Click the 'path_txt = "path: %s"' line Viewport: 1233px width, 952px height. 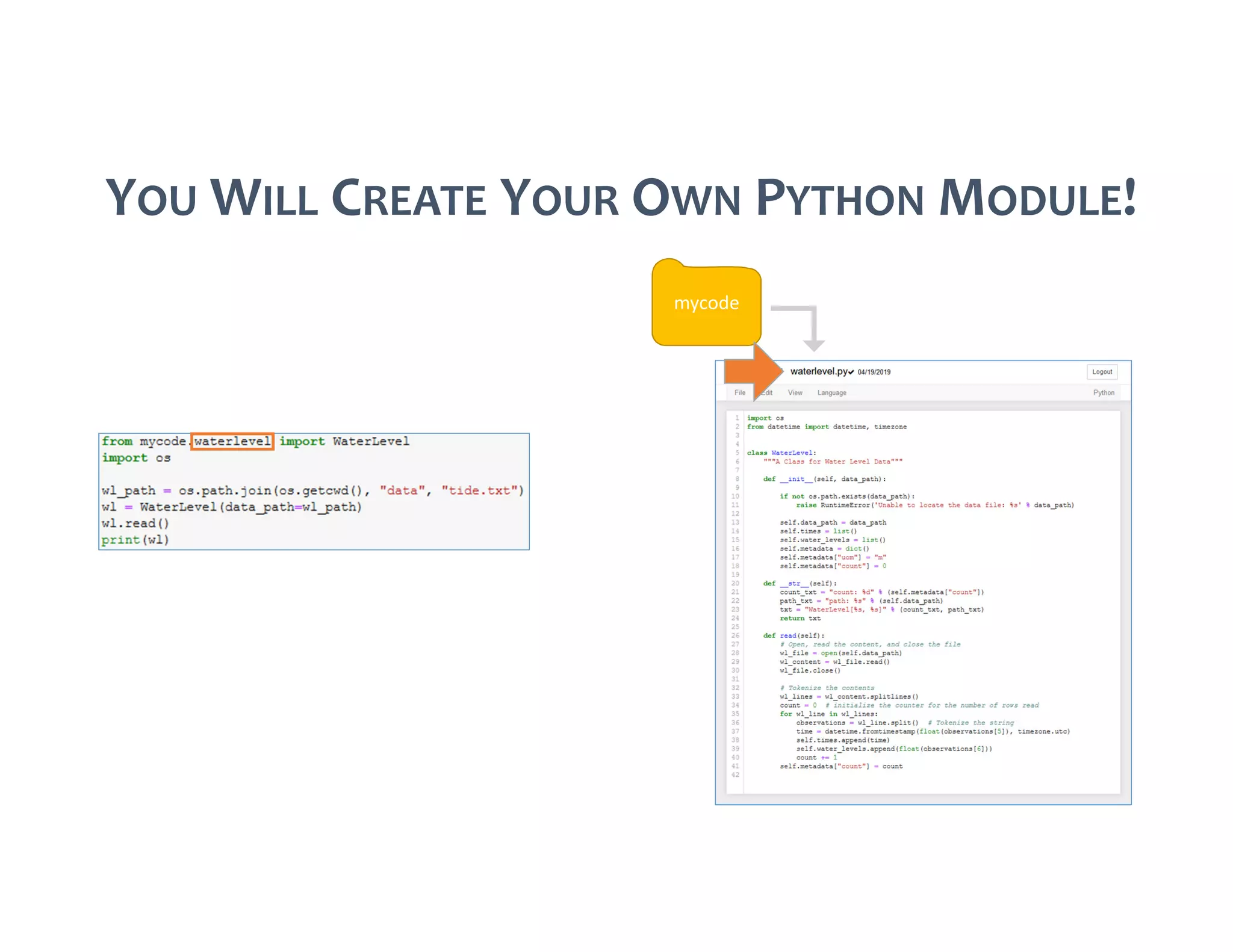tap(862, 601)
